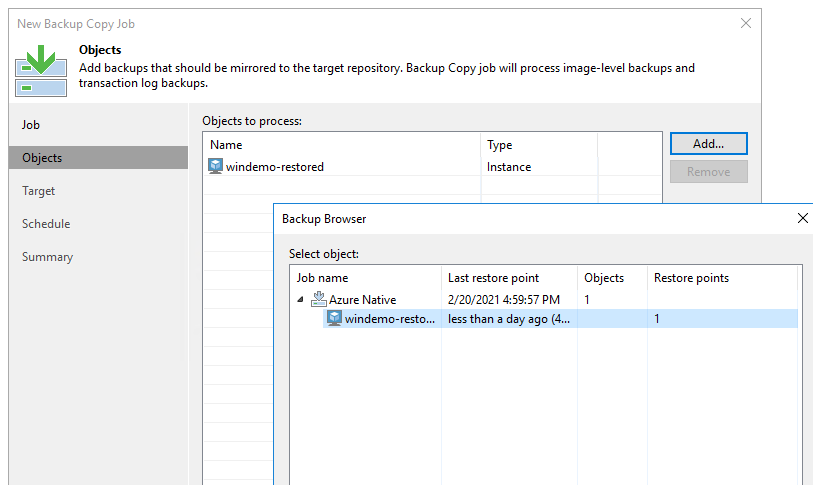Select the Objects wizard step
Screen dimensions: 813x485
42,158
